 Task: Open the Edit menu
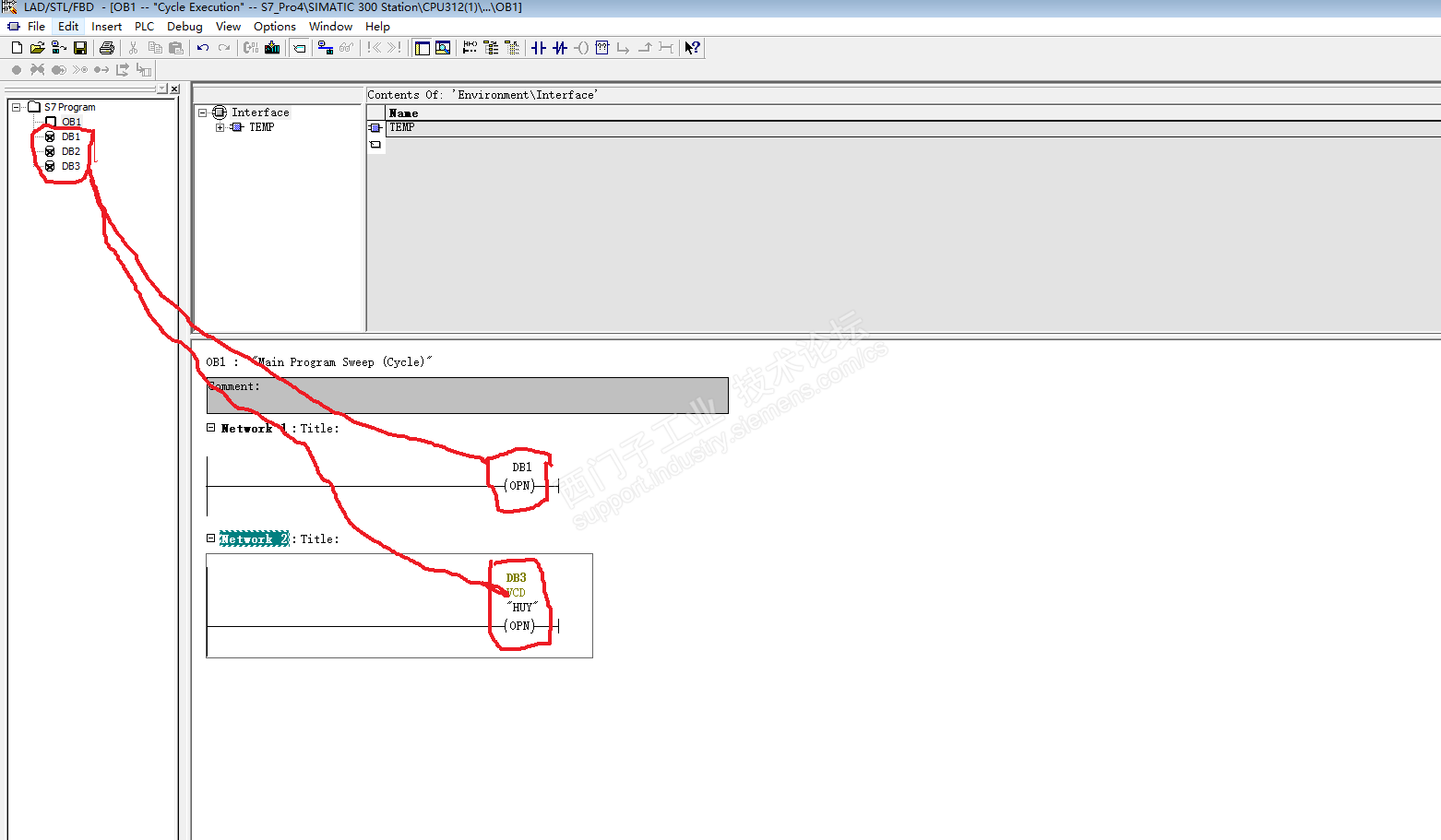pyautogui.click(x=68, y=27)
